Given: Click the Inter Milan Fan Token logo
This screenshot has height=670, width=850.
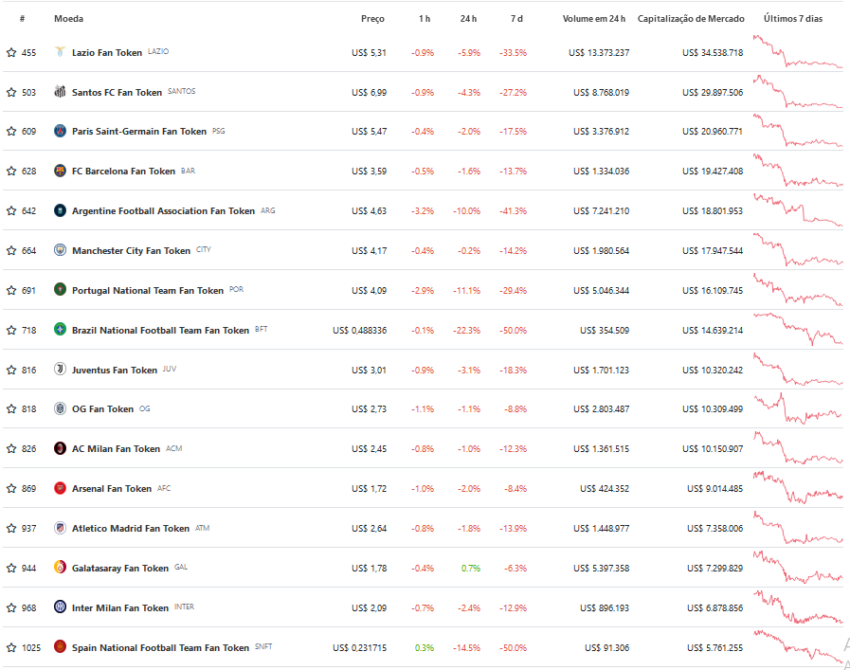Looking at the screenshot, I should coord(60,607).
